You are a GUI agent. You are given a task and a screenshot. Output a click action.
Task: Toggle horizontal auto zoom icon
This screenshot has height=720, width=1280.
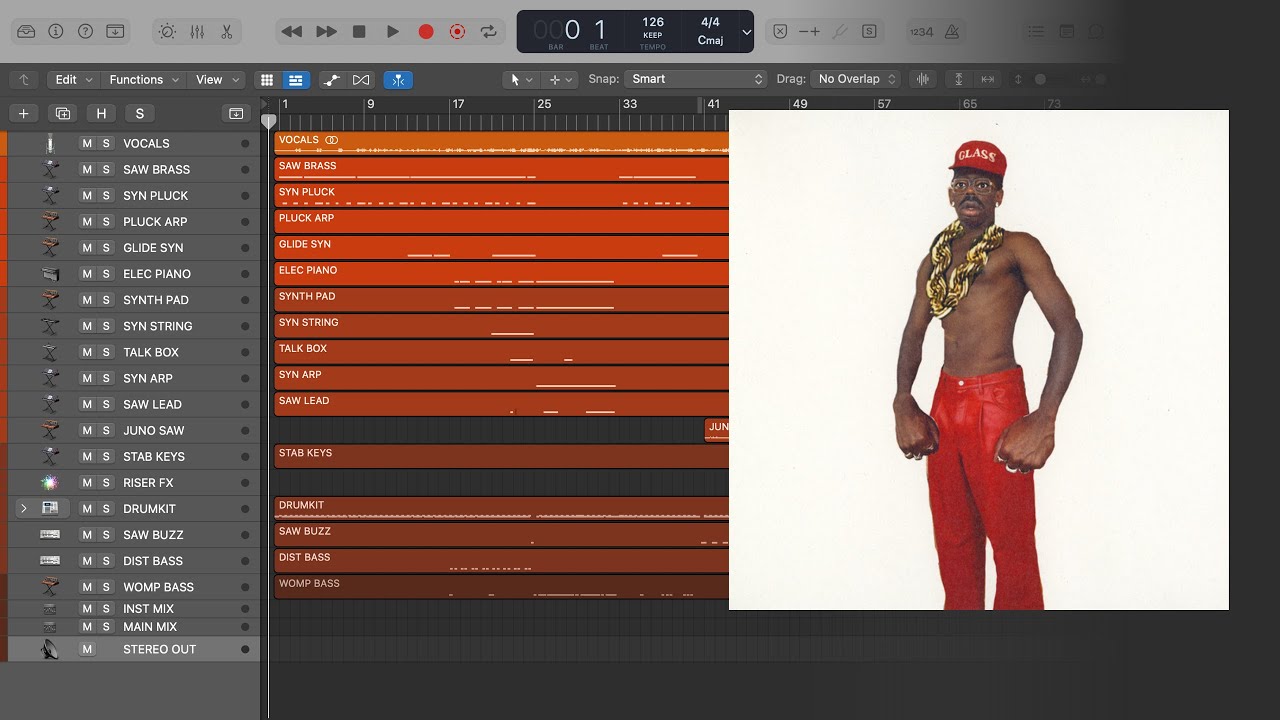(x=988, y=80)
